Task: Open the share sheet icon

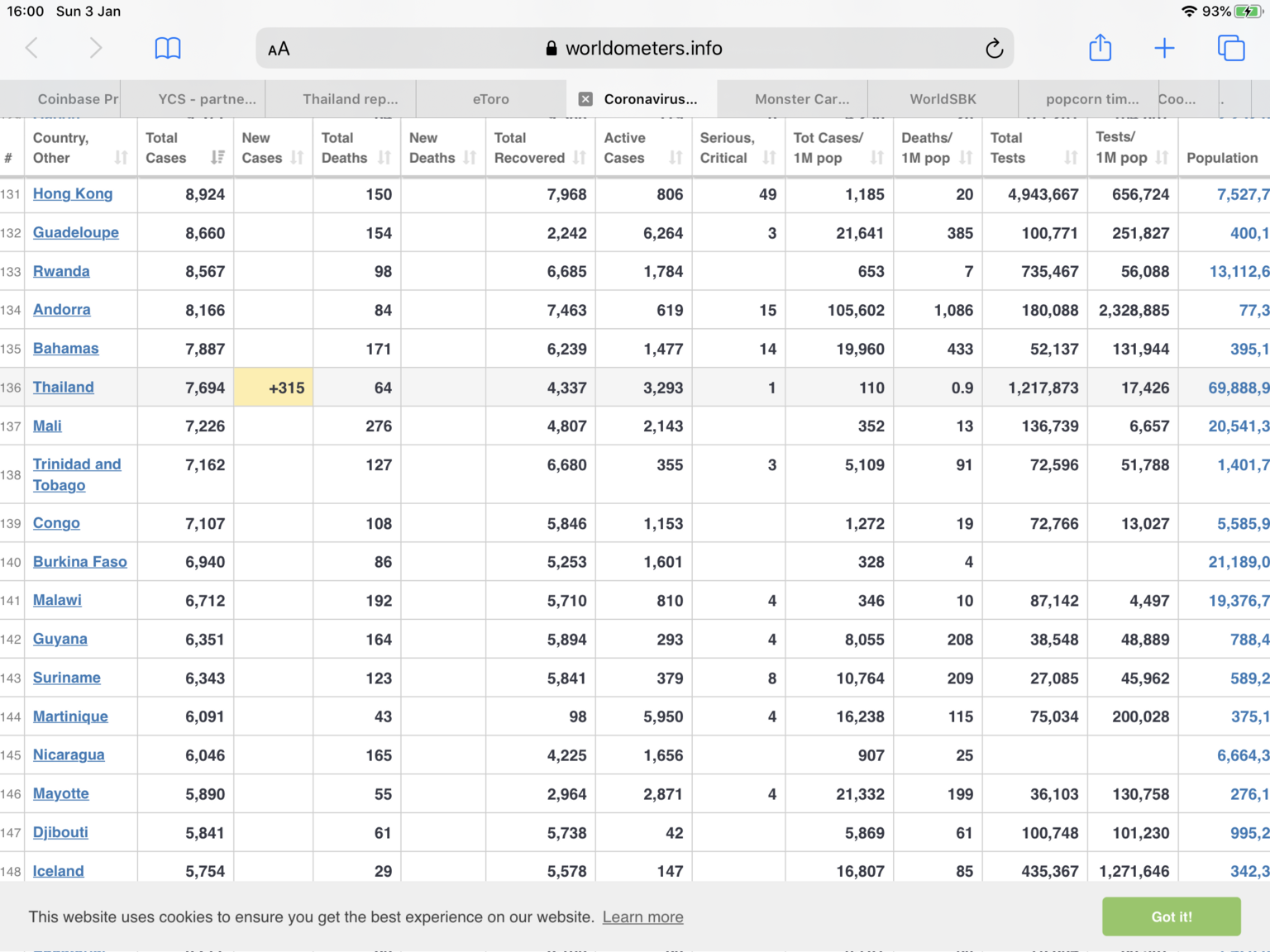Action: [x=1100, y=47]
